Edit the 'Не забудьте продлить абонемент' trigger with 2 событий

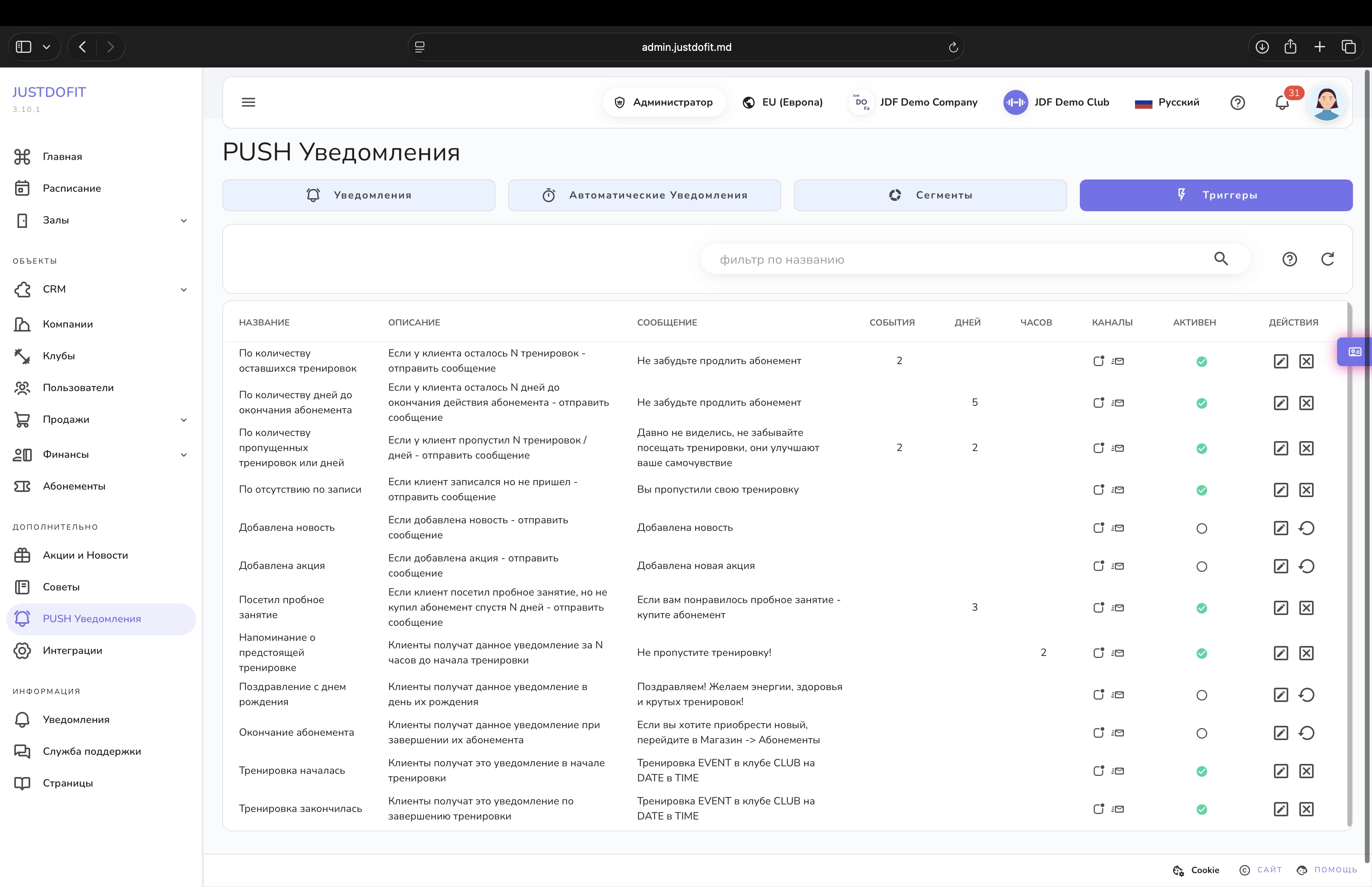click(x=1280, y=361)
